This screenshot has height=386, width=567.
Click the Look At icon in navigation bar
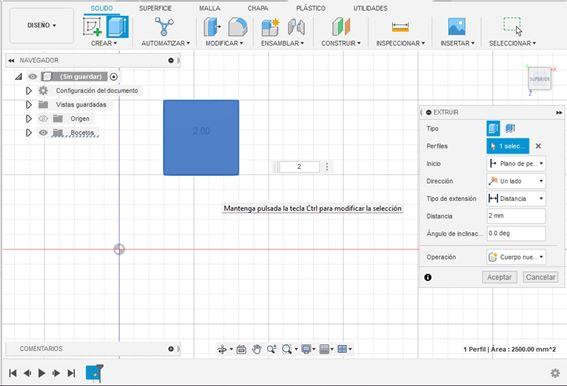click(x=241, y=349)
